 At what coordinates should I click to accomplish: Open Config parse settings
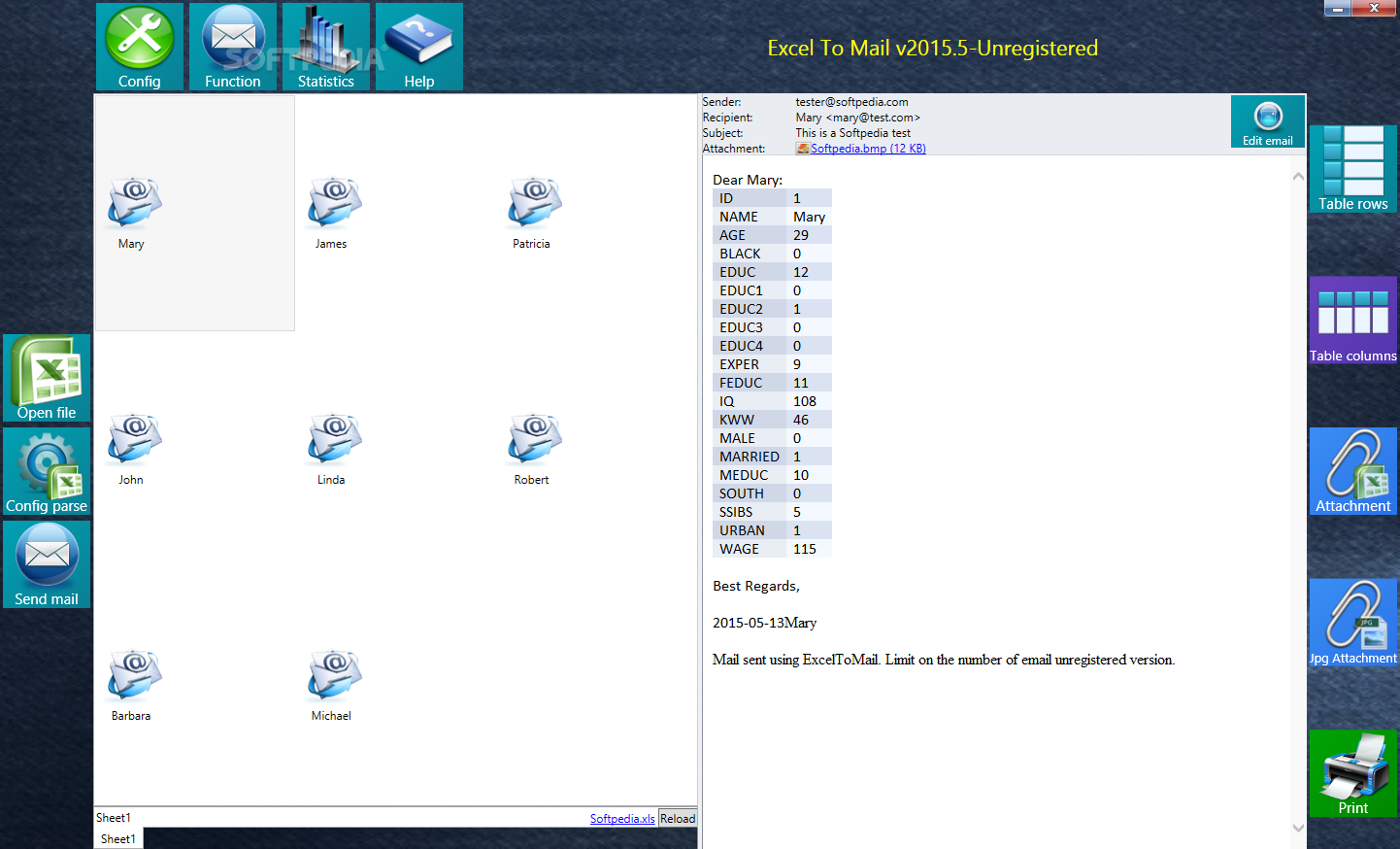coord(47,471)
